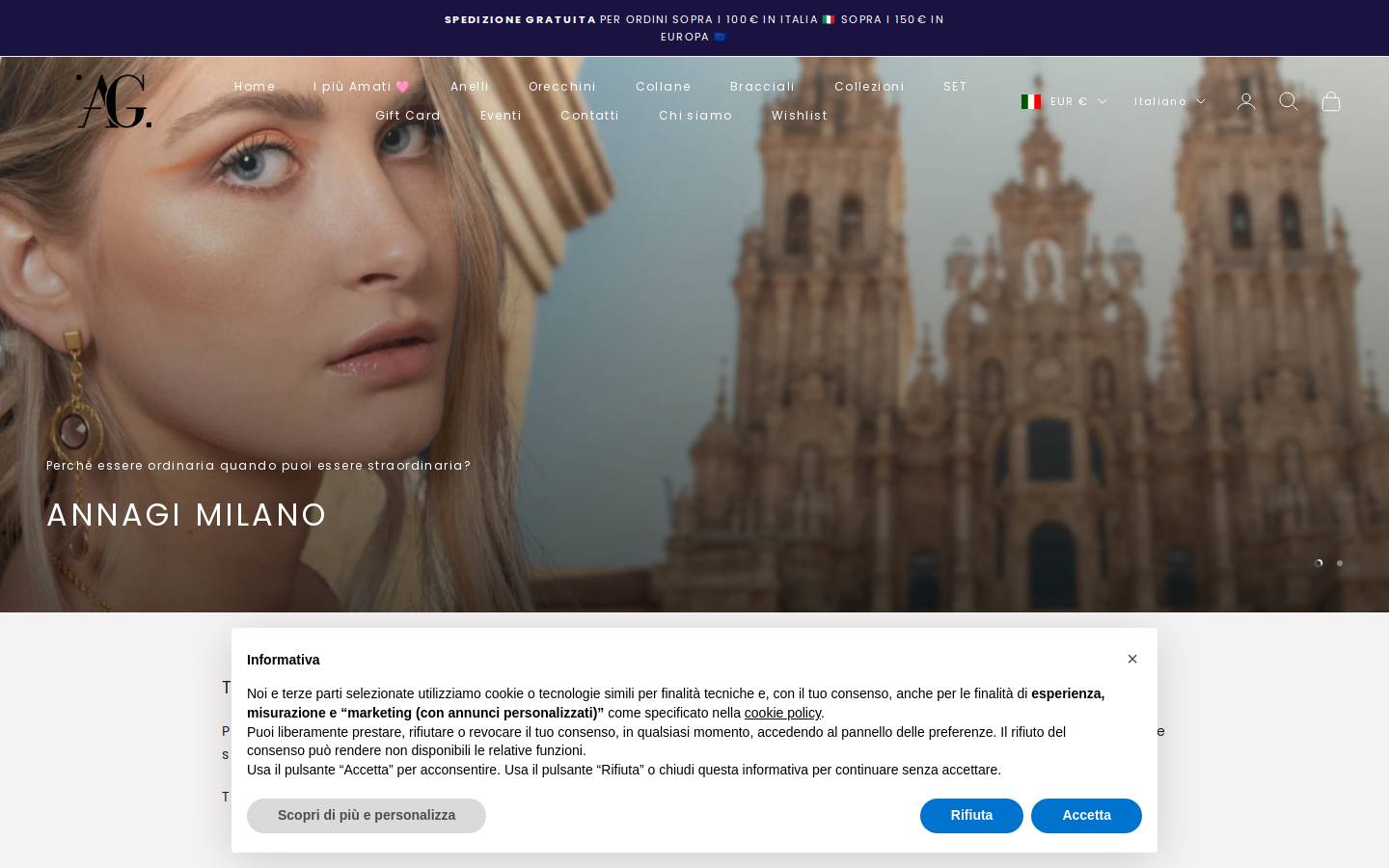Open the Wishlist page

(x=800, y=116)
